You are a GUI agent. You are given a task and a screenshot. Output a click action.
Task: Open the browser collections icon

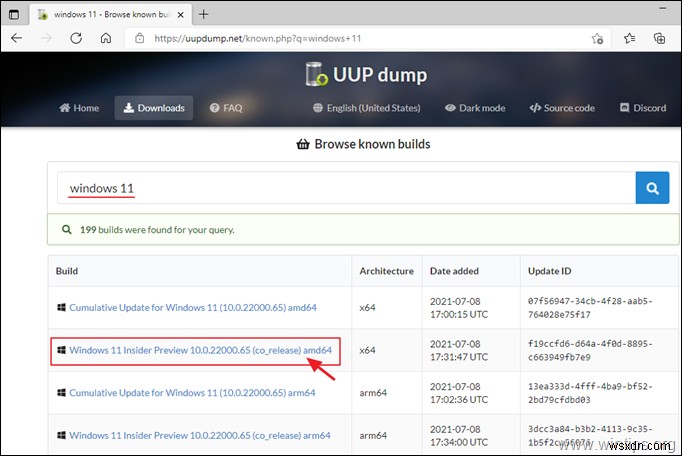coord(659,38)
